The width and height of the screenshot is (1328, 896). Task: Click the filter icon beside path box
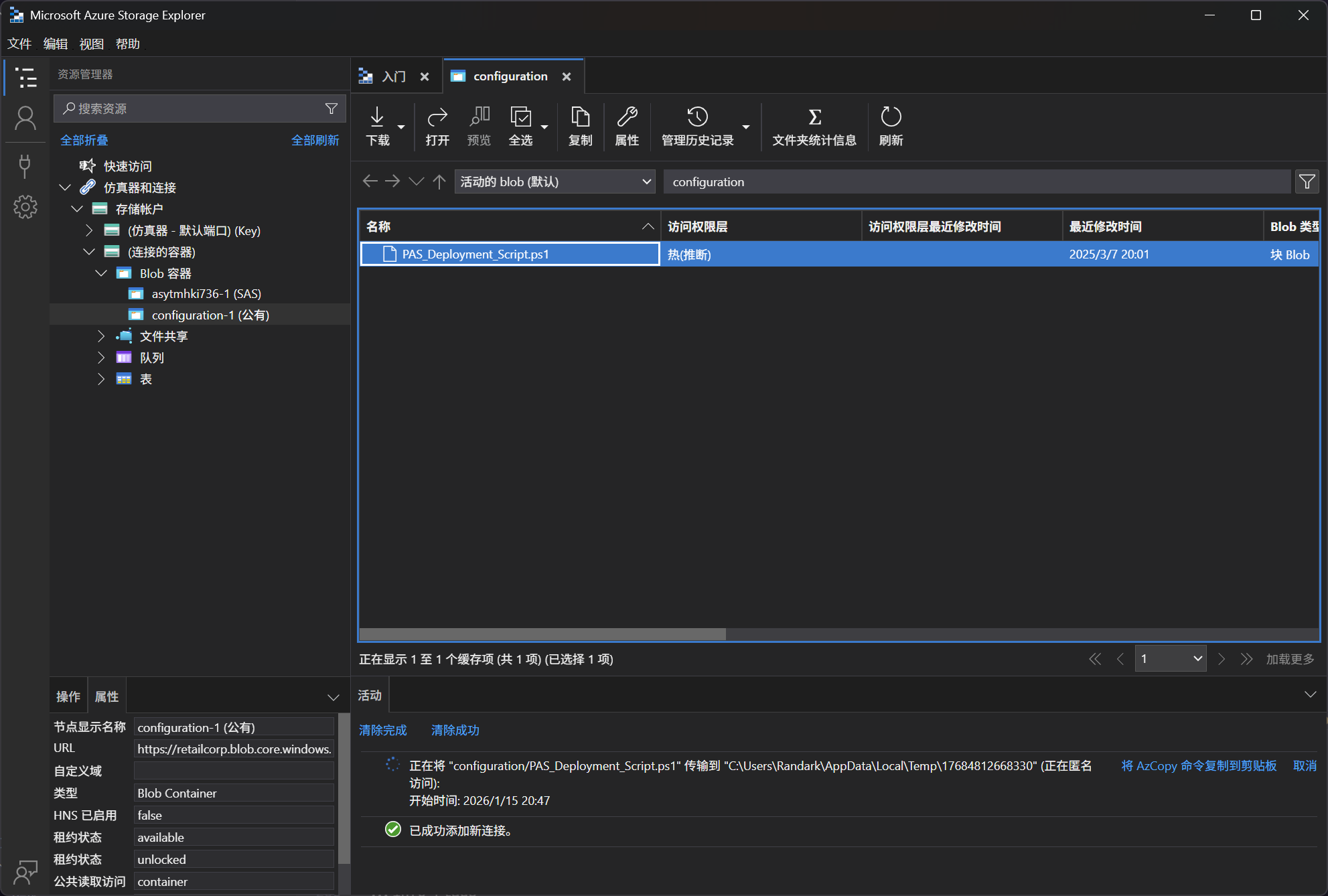coord(1307,181)
